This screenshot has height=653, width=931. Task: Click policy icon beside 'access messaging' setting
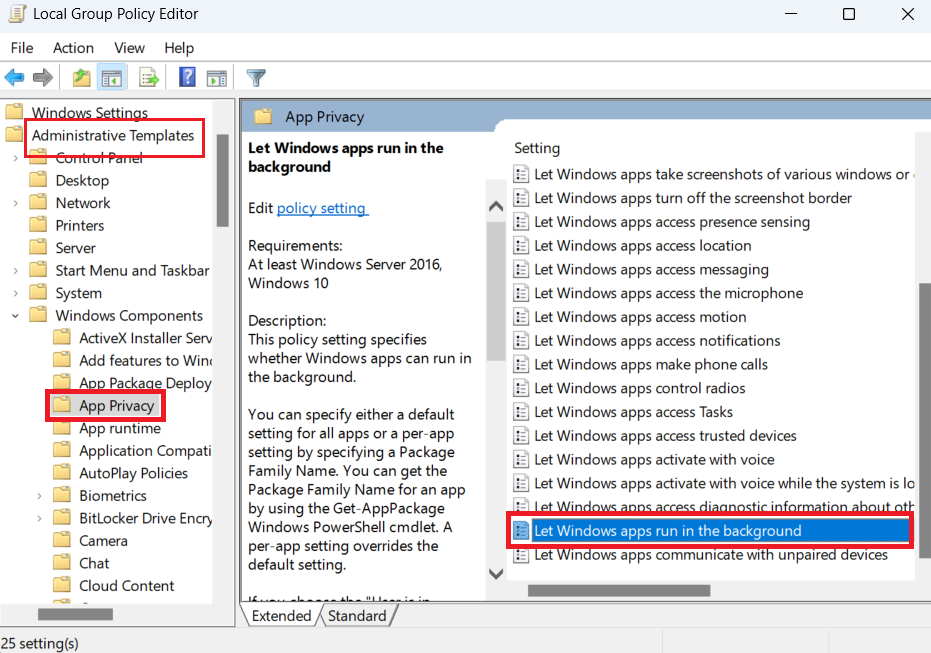(x=521, y=269)
